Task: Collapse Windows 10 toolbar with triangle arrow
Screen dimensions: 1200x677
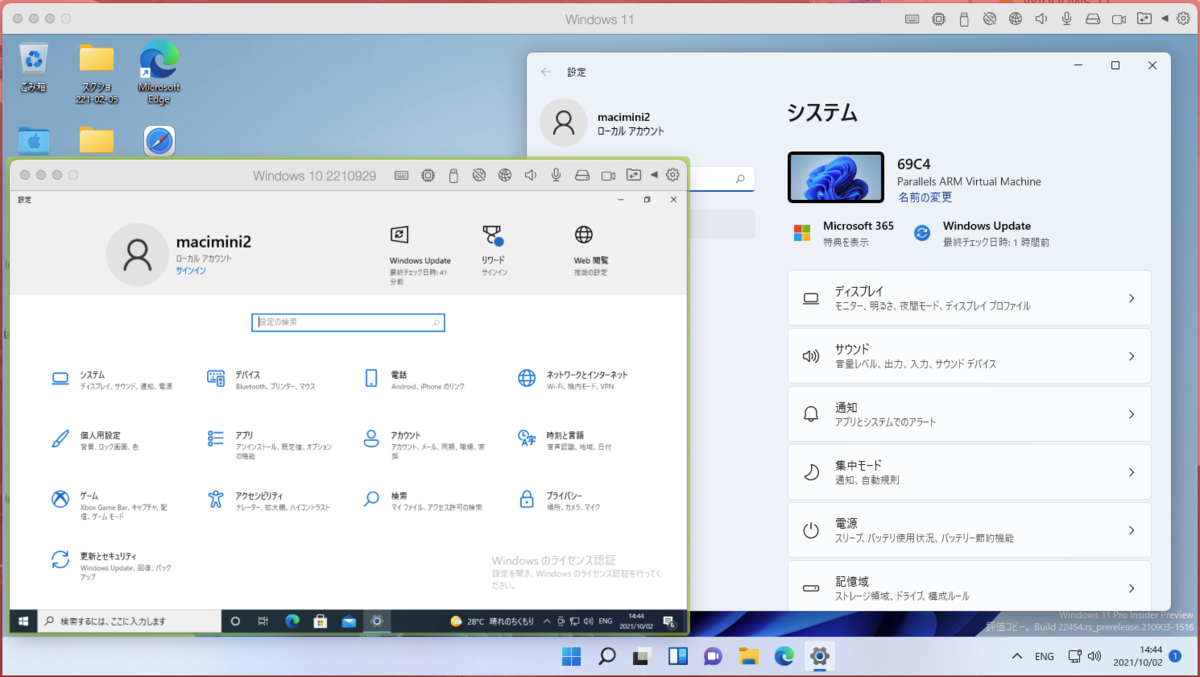Action: pyautogui.click(x=654, y=175)
